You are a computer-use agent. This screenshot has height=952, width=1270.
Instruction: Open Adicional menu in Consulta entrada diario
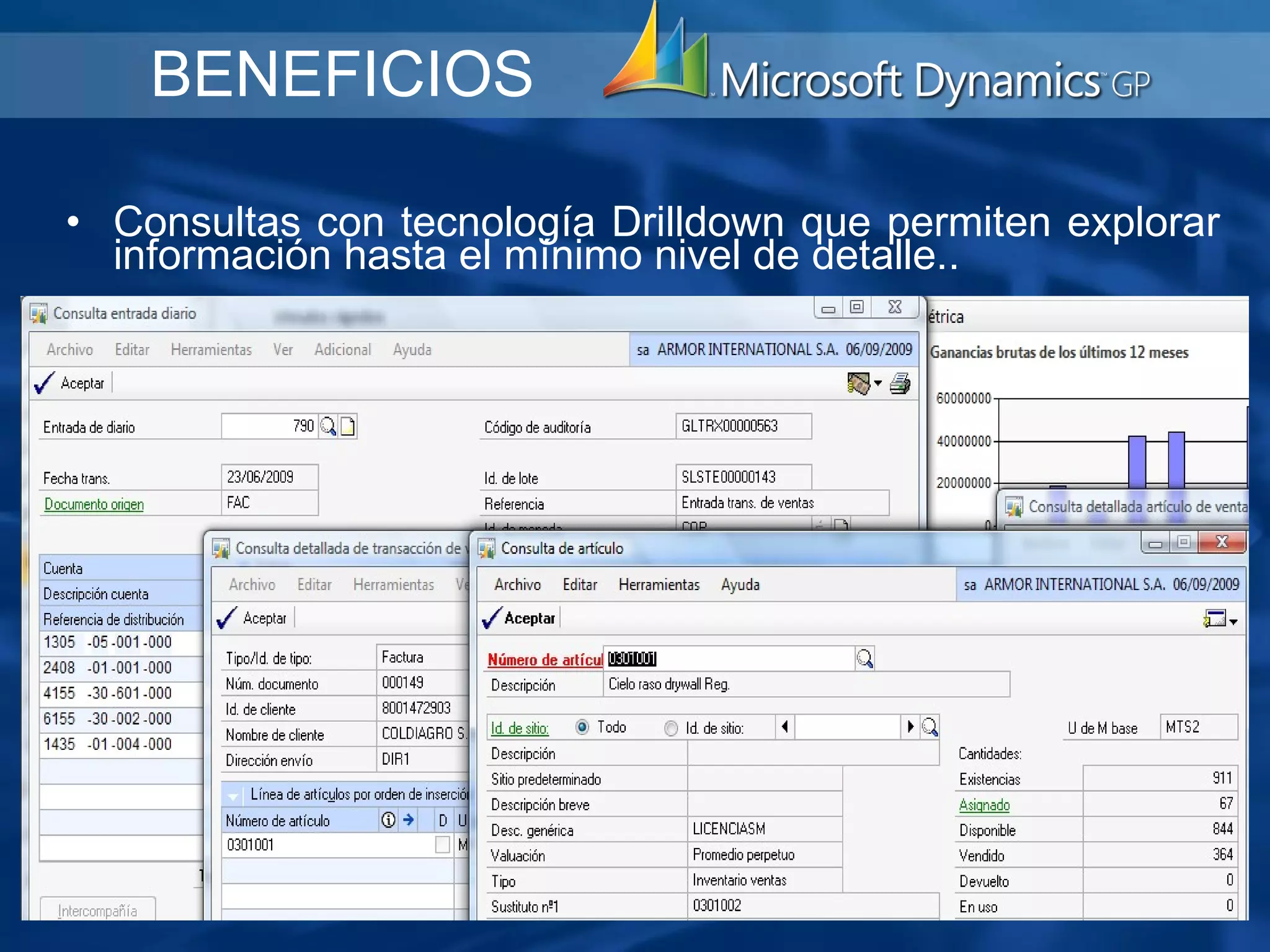[342, 350]
